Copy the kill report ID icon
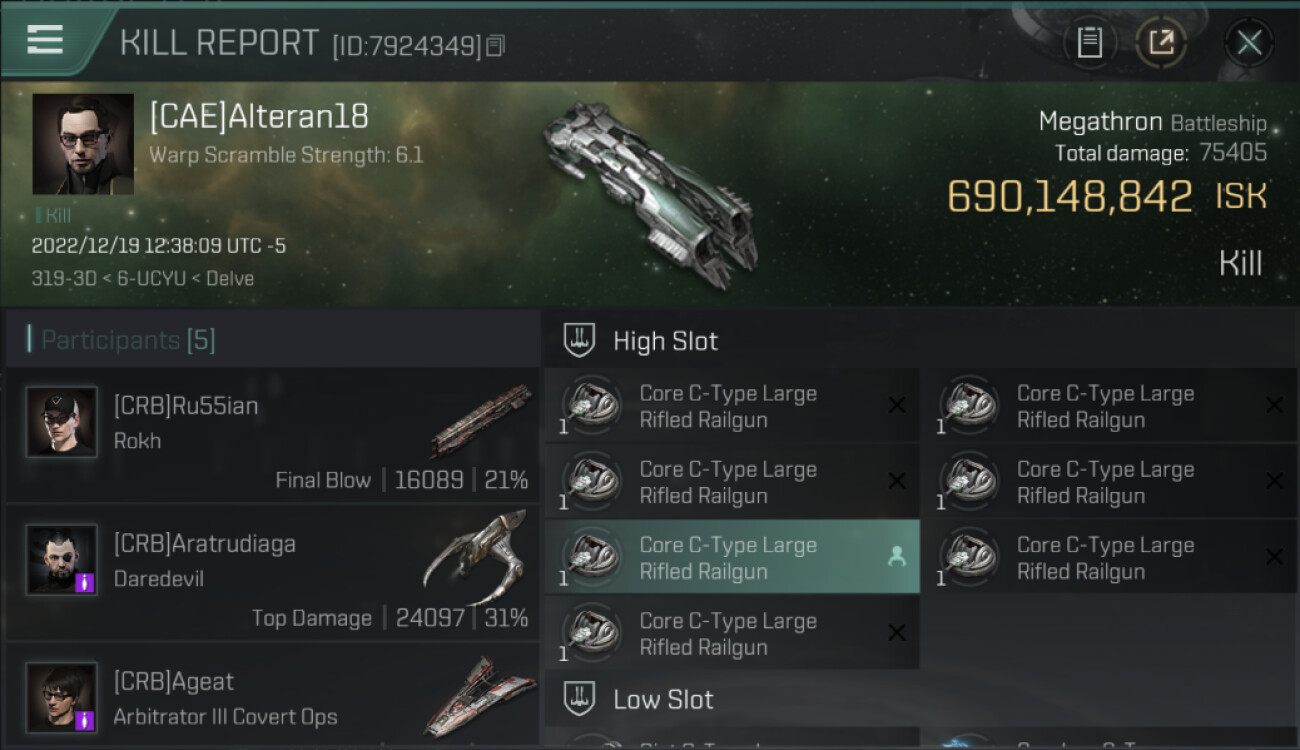Screen dimensions: 1300x750 click(x=496, y=45)
